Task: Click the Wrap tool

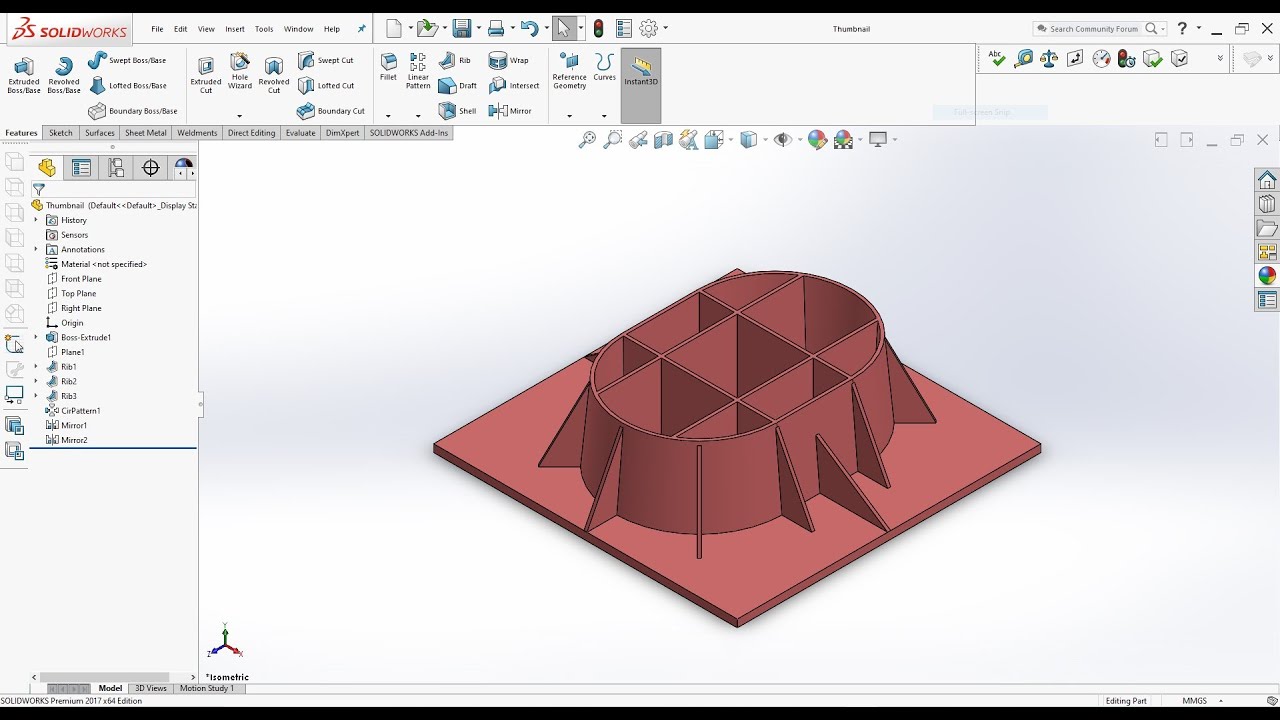Action: (509, 61)
